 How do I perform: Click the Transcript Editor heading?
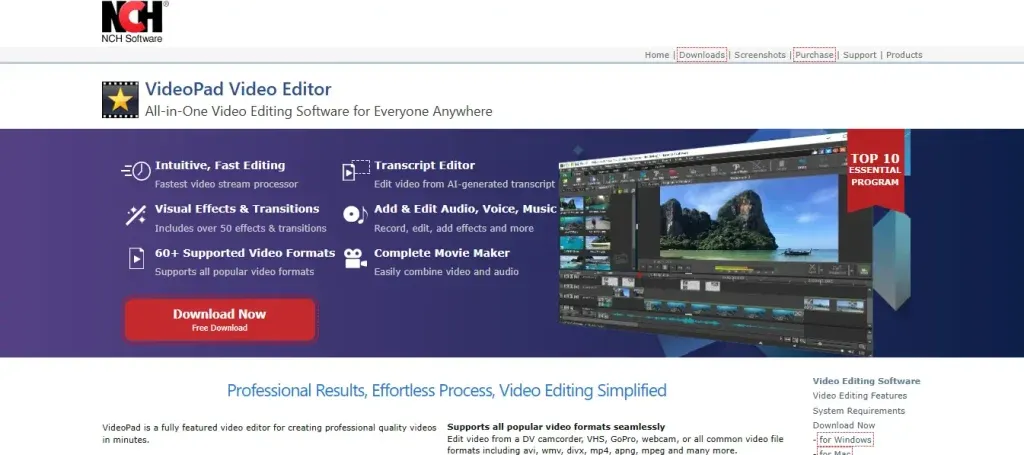(424, 166)
